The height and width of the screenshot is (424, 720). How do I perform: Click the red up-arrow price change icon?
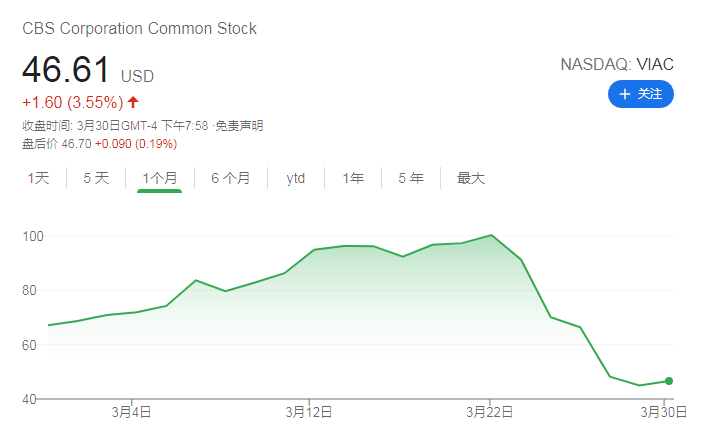133,102
